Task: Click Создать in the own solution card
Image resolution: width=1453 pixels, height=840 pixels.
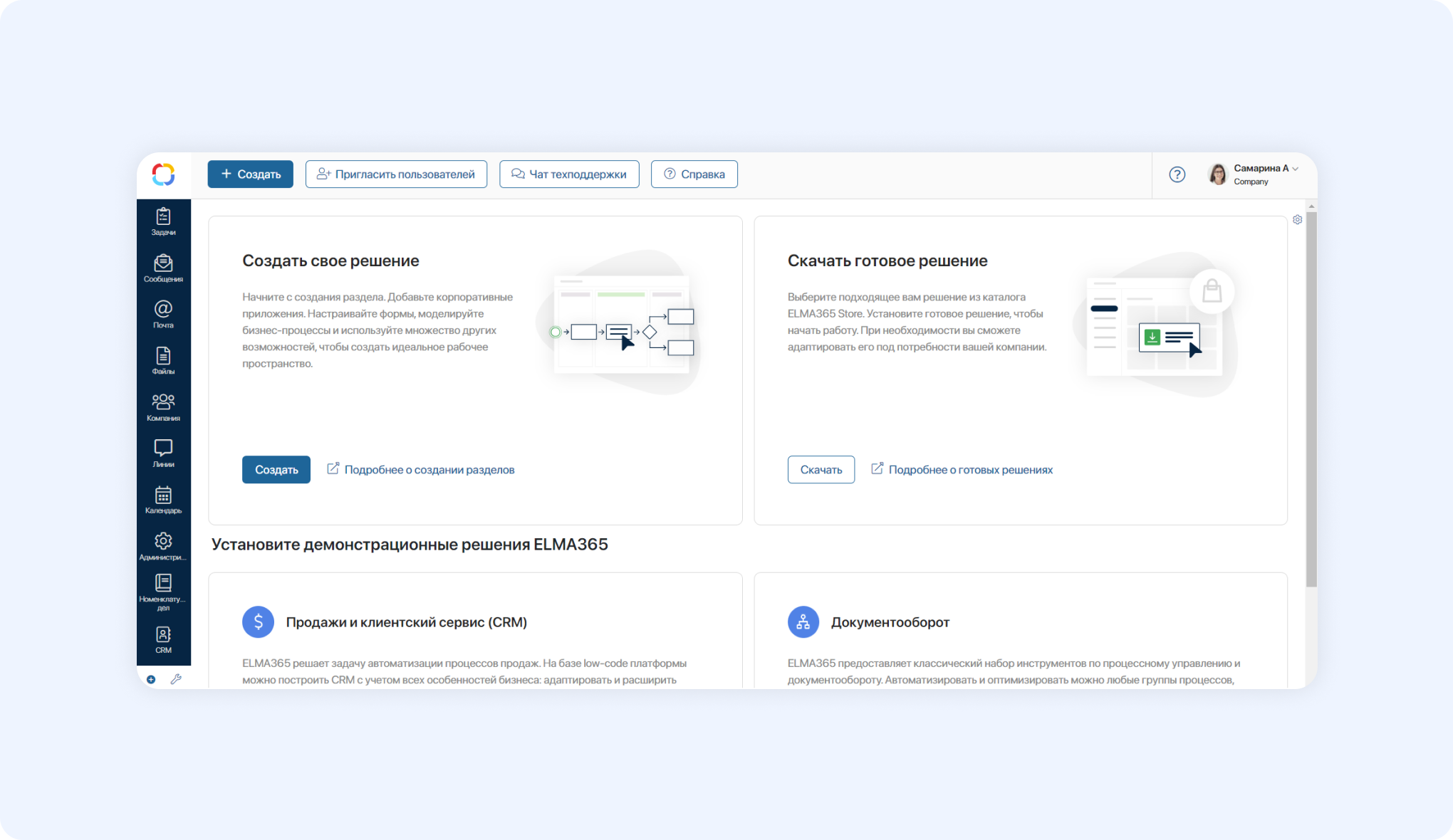Action: [276, 470]
